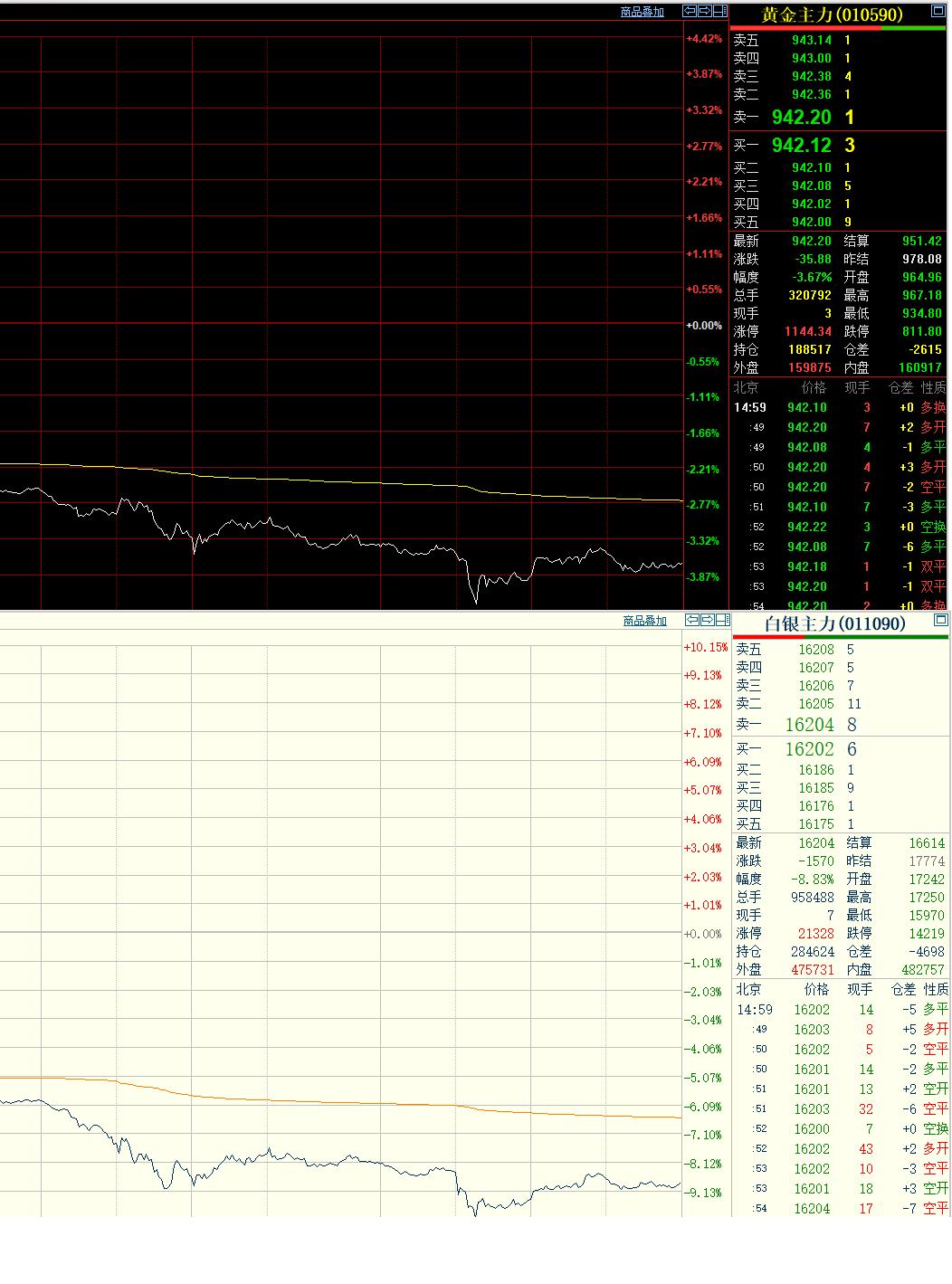Select silver tick row at 14:59
This screenshot has width=952, height=1284.
(x=842, y=1010)
